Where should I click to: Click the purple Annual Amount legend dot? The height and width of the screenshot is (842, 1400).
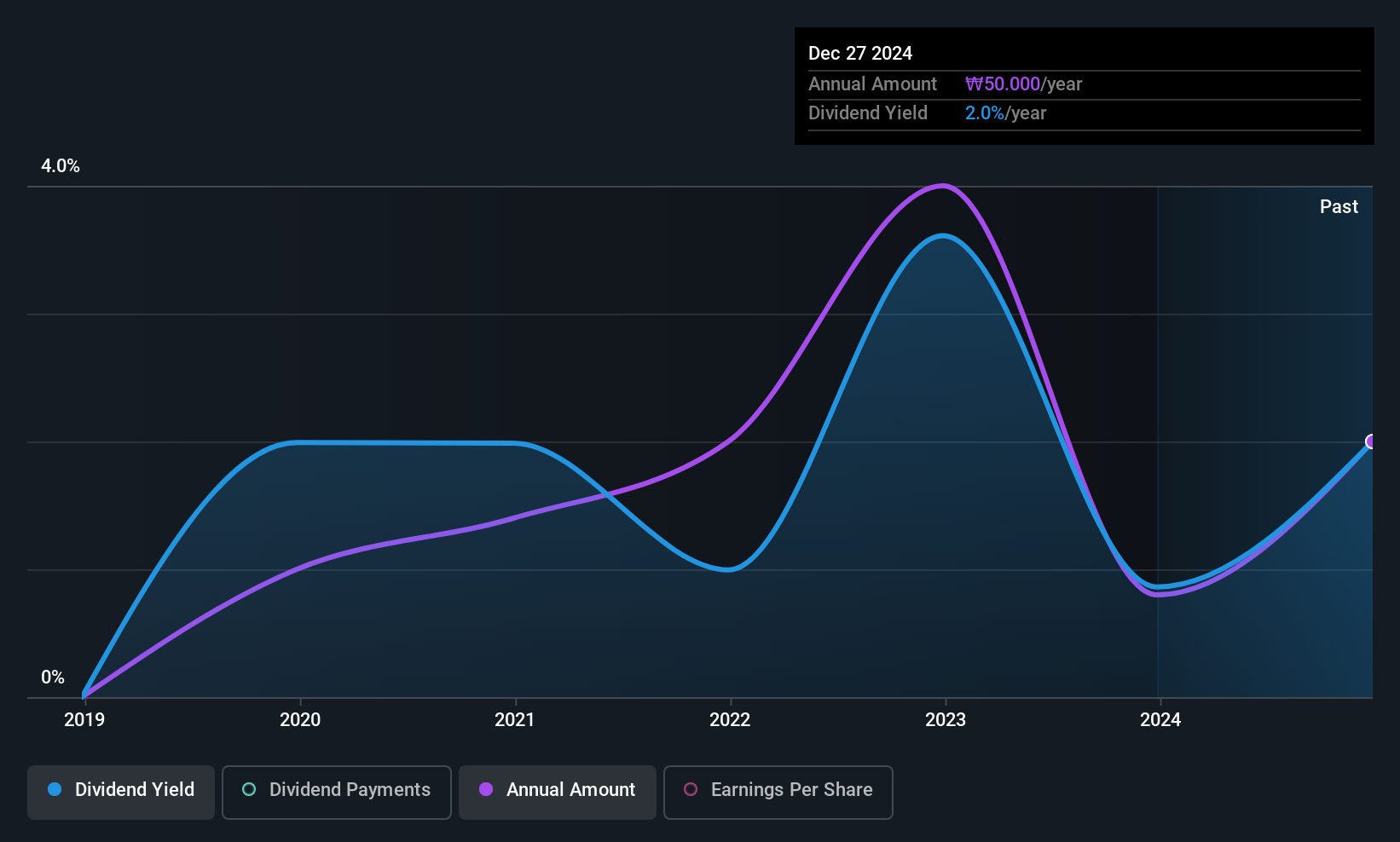[x=486, y=789]
